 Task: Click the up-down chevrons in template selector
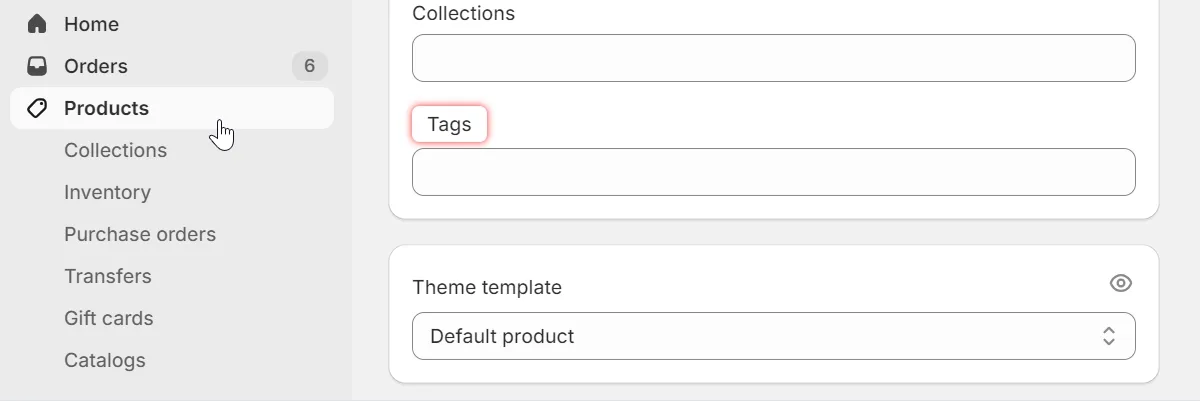(x=1108, y=336)
